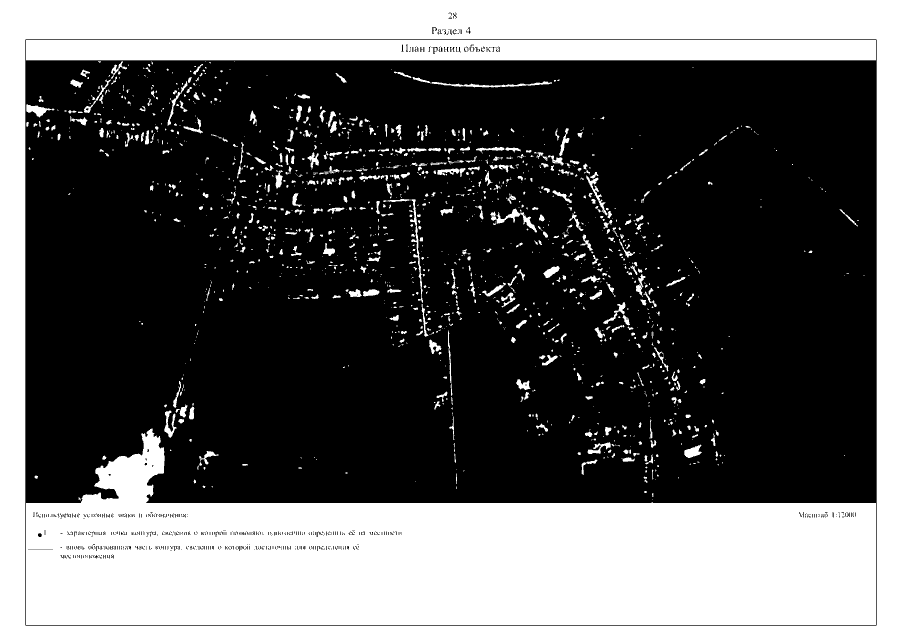
Task: Click the empty area below the legend
Action: pos(451,595)
